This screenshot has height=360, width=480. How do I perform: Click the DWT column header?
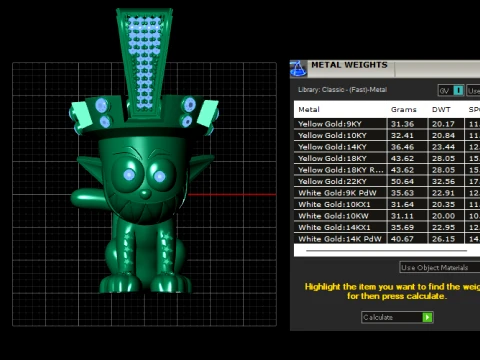tap(441, 109)
